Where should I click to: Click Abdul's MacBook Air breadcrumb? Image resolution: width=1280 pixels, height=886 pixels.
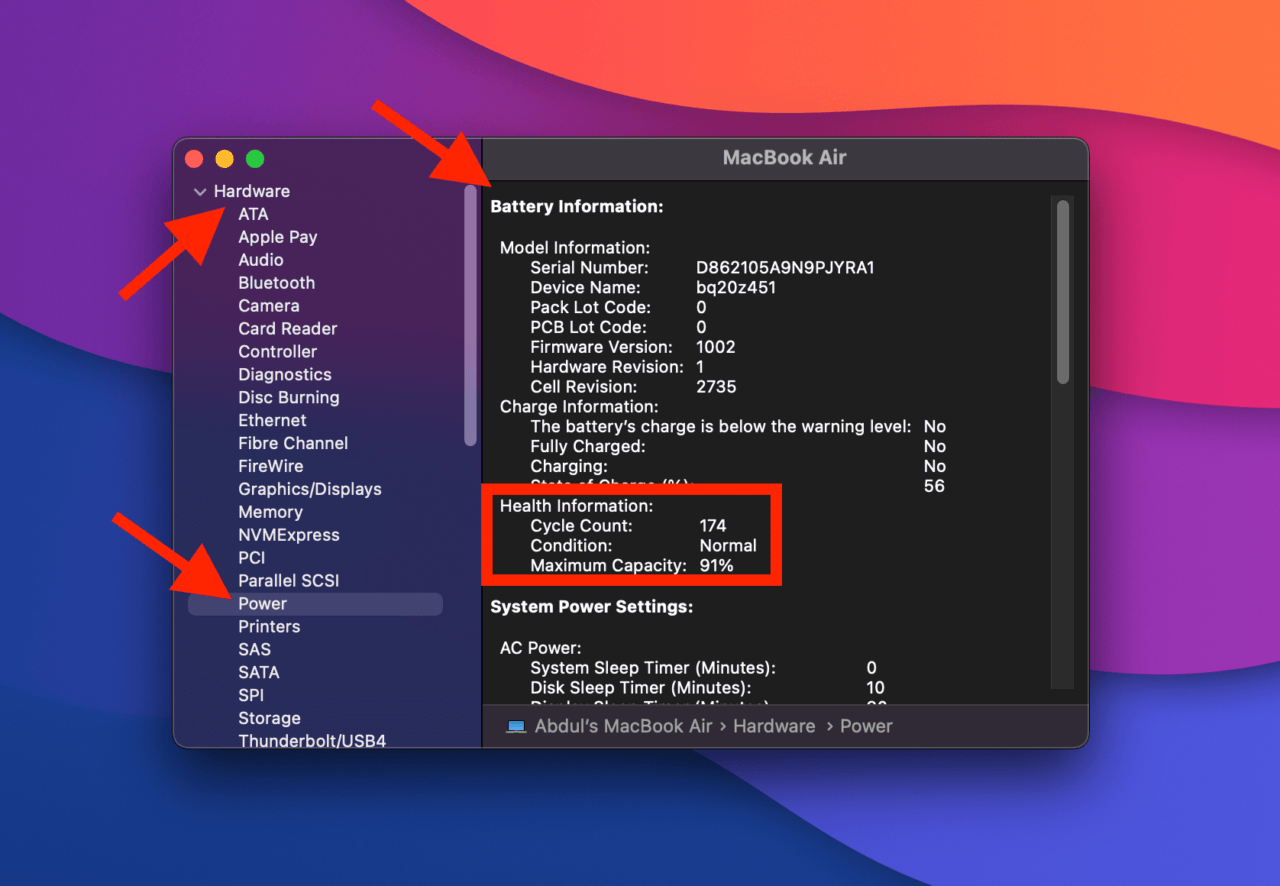(x=623, y=726)
